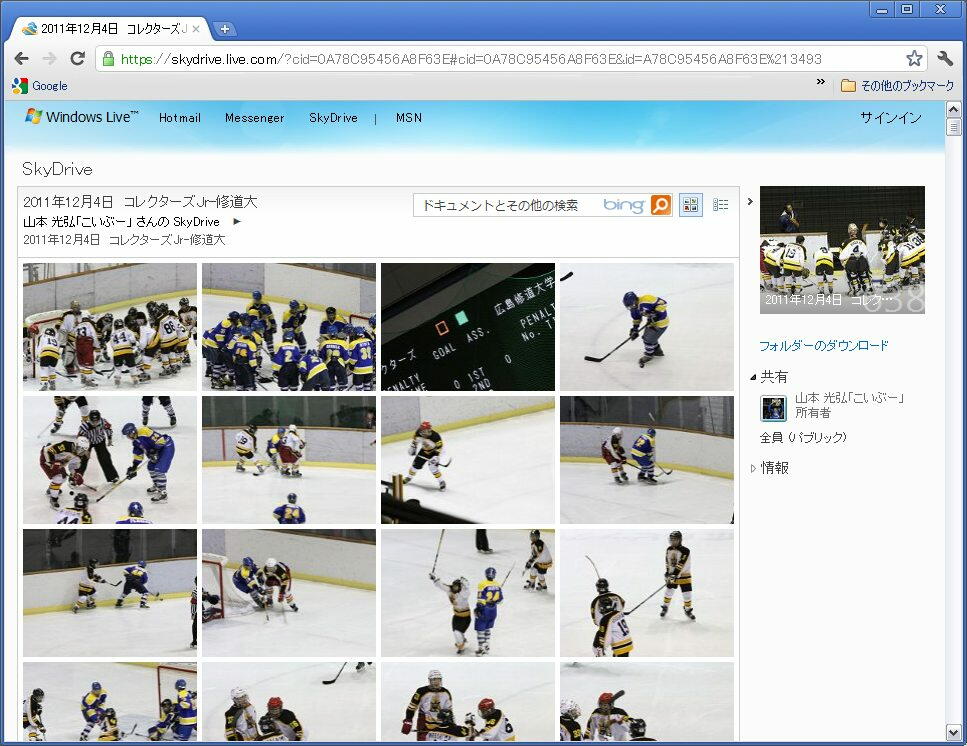This screenshot has width=967, height=746.
Task: Open Hotmail from the Windows Live header
Action: pyautogui.click(x=180, y=118)
